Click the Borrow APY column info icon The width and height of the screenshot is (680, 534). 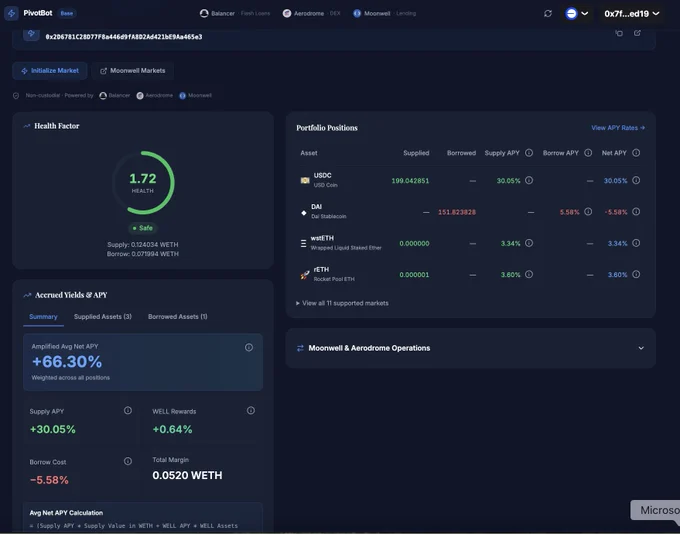(588, 153)
